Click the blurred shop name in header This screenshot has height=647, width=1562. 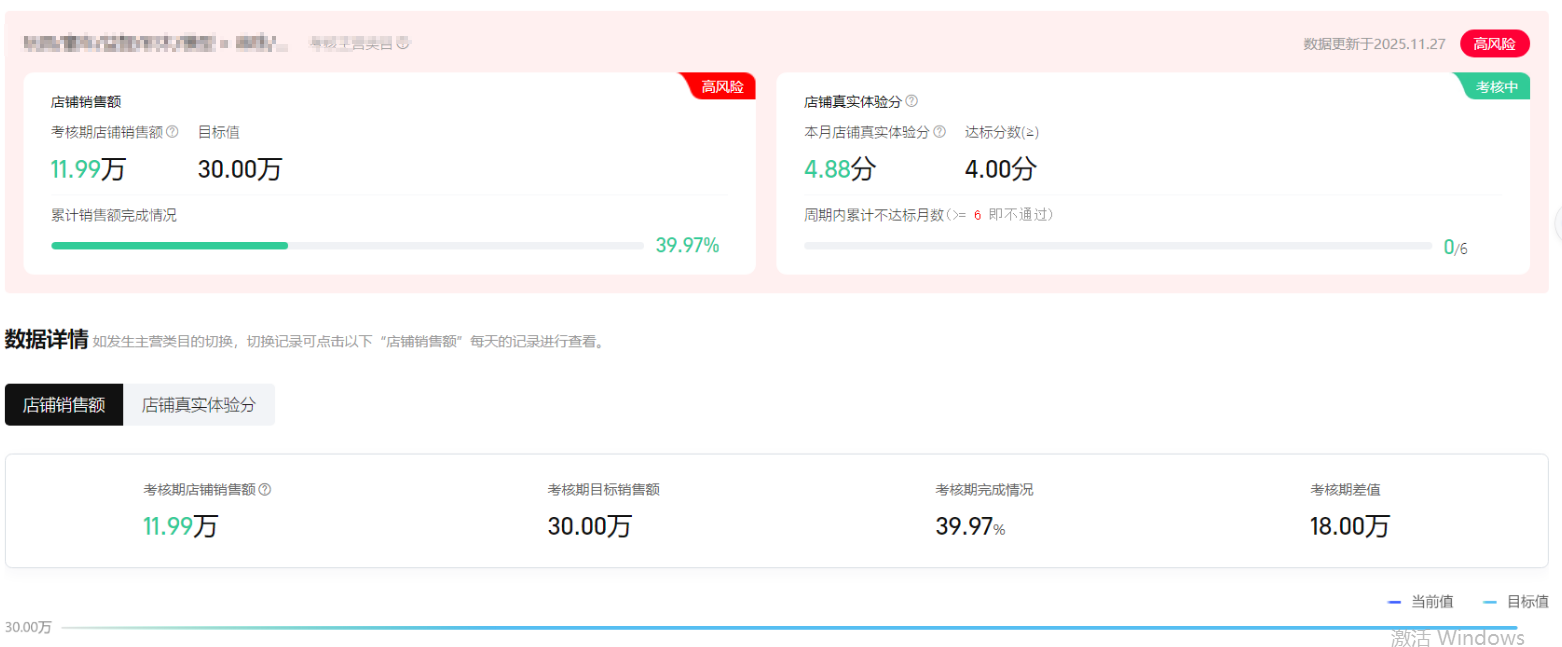pyautogui.click(x=156, y=44)
